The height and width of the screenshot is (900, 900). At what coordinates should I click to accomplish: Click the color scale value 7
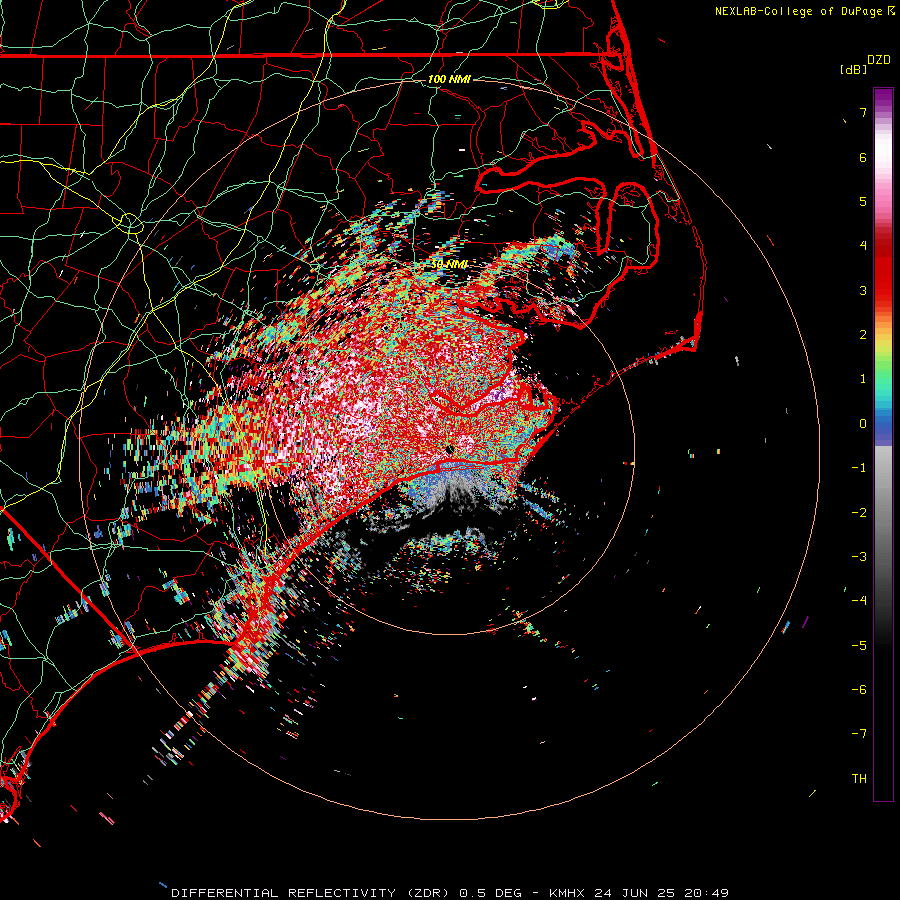[x=863, y=112]
